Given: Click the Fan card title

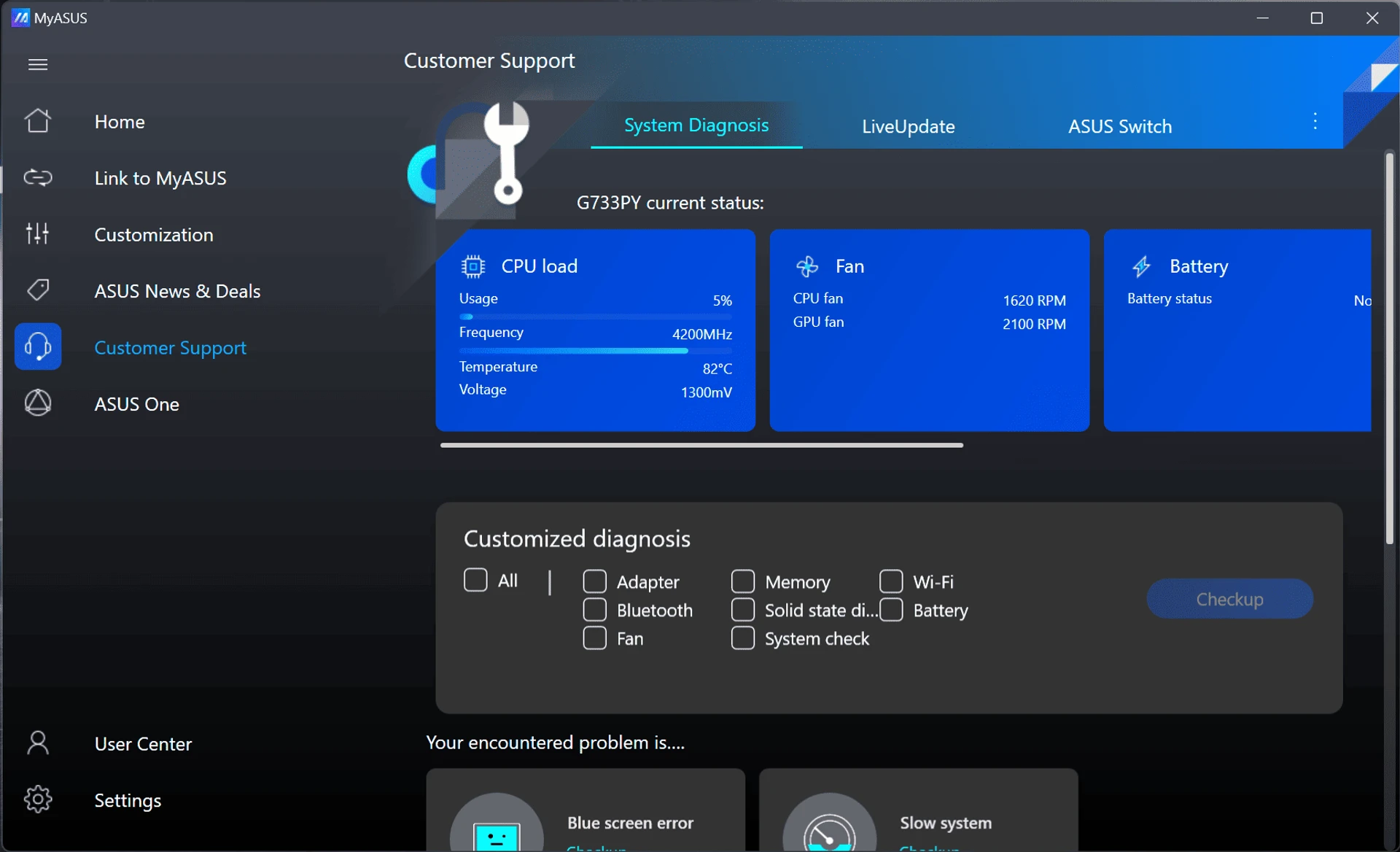Looking at the screenshot, I should tap(849, 266).
